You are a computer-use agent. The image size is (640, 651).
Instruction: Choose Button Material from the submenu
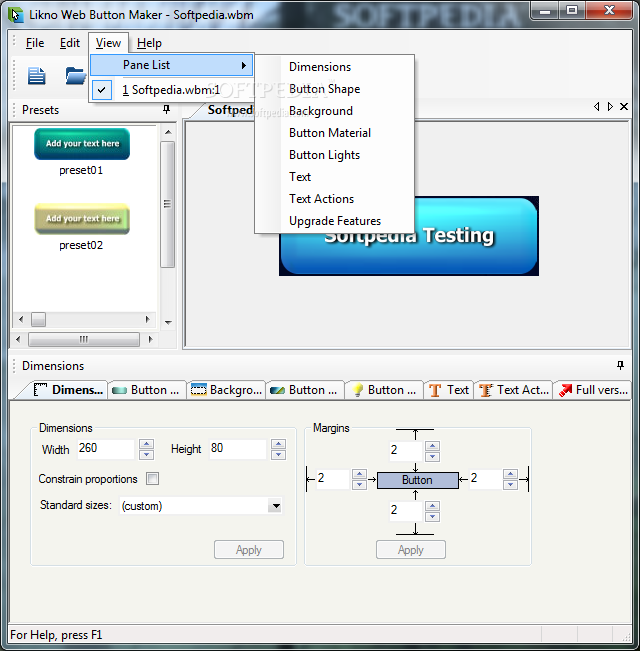pyautogui.click(x=330, y=133)
